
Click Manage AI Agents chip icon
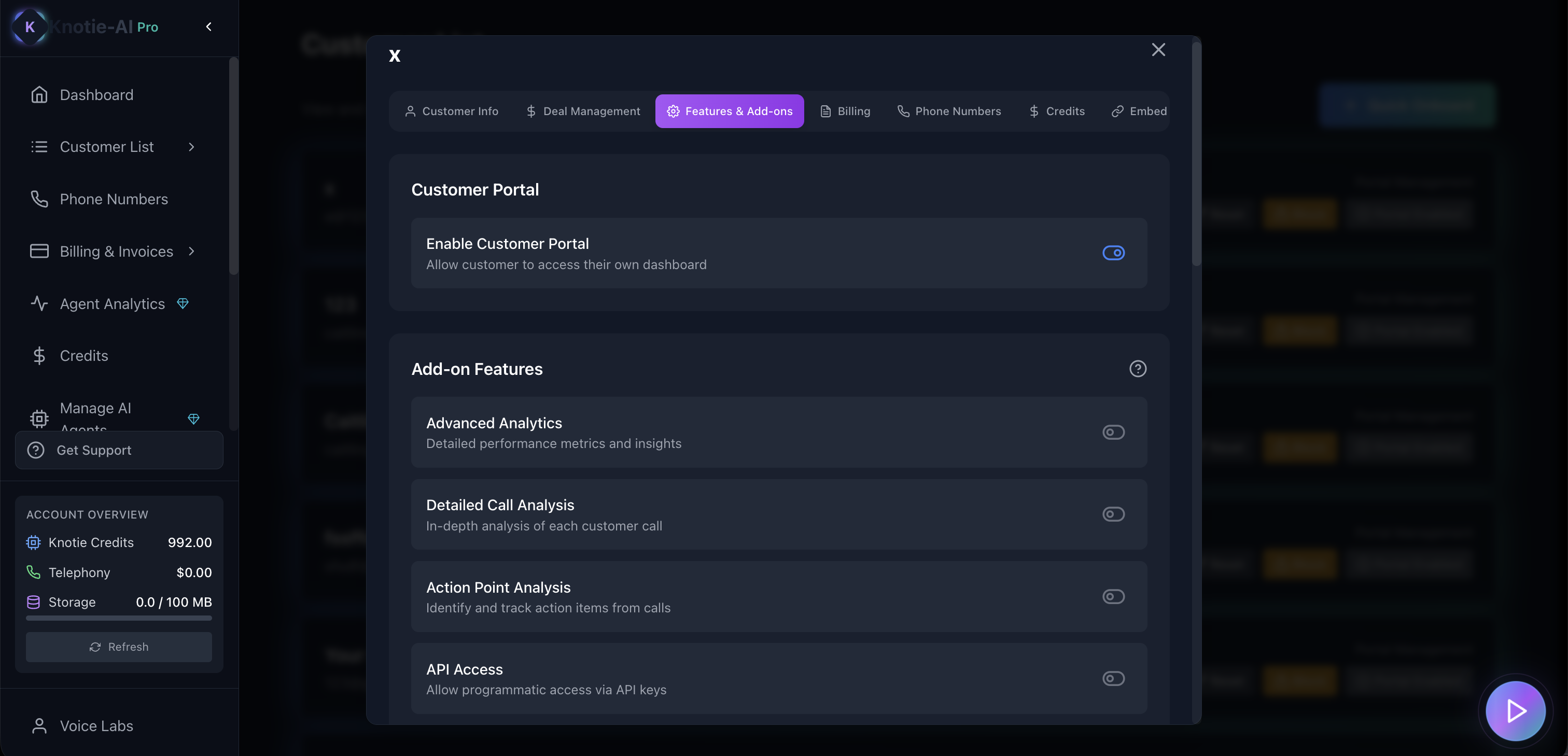pos(39,419)
